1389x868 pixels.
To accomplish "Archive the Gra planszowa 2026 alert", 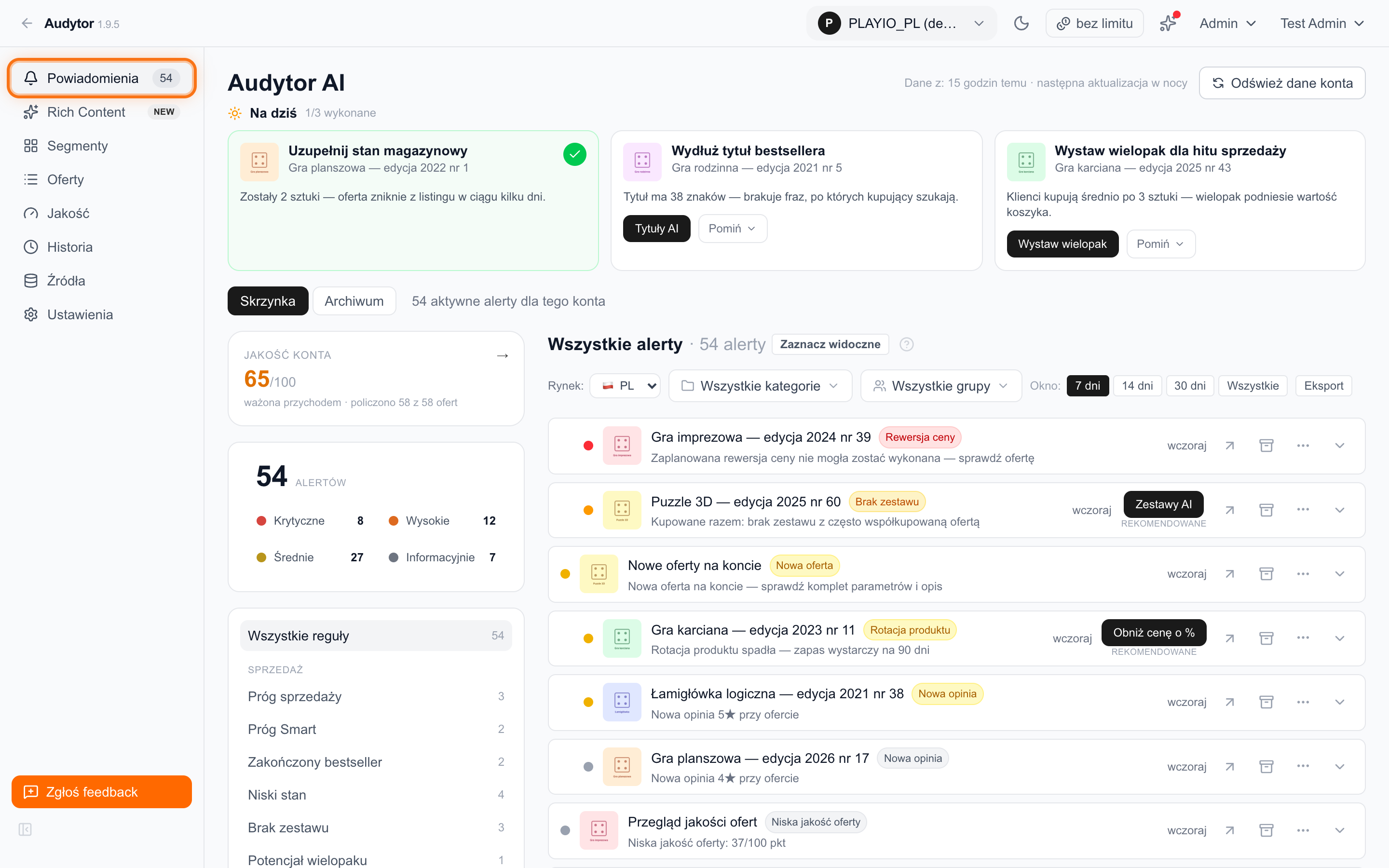I will click(1266, 766).
